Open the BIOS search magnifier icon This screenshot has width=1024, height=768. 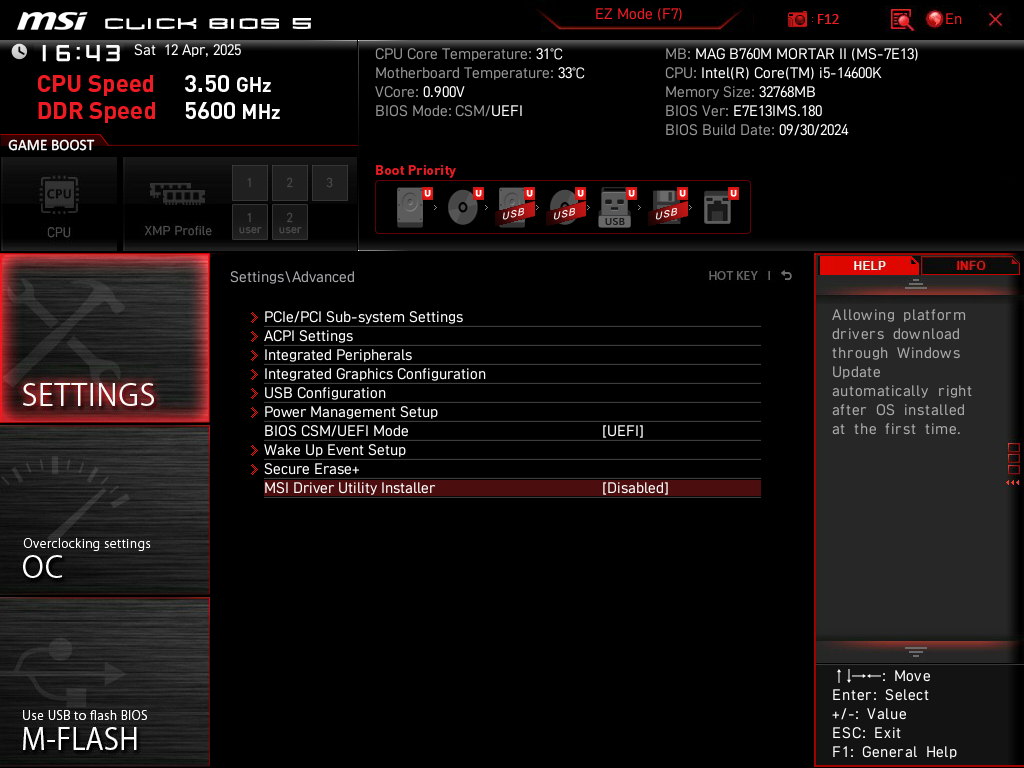point(901,20)
